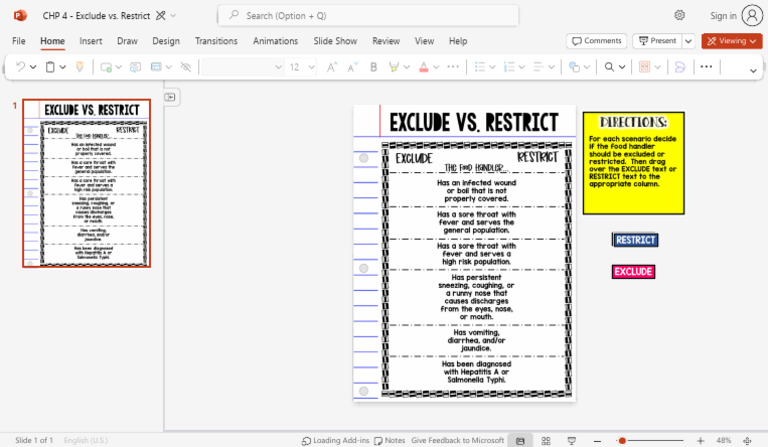Click the numbered list icon

pyautogui.click(x=509, y=67)
